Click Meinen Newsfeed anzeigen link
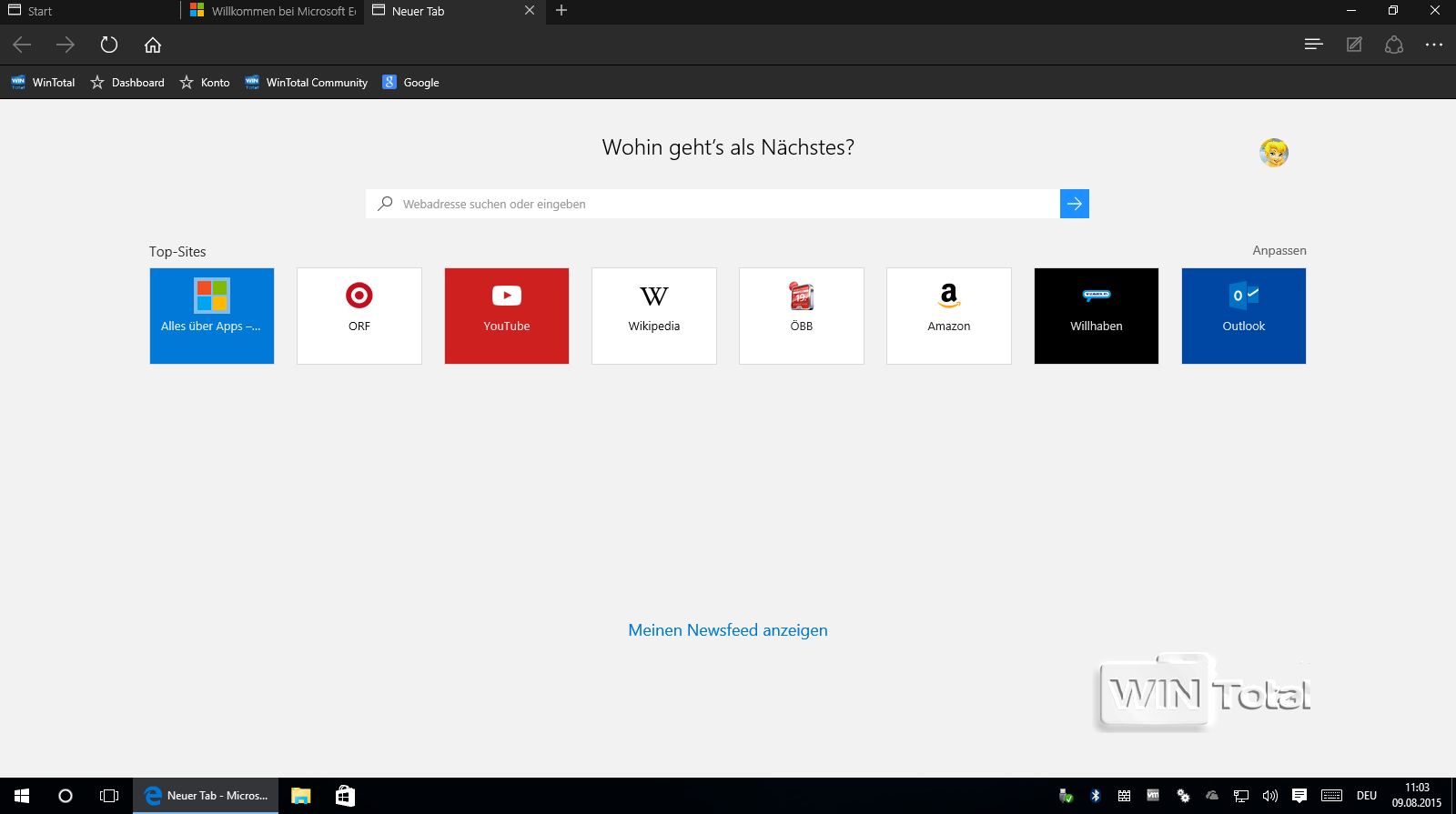1456x814 pixels. coord(728,630)
